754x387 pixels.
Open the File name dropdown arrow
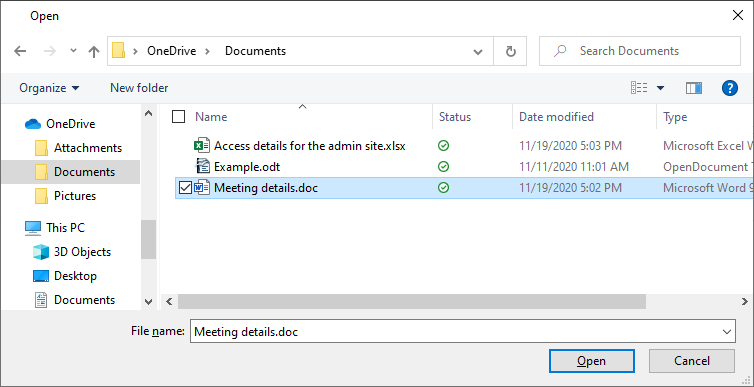727,332
